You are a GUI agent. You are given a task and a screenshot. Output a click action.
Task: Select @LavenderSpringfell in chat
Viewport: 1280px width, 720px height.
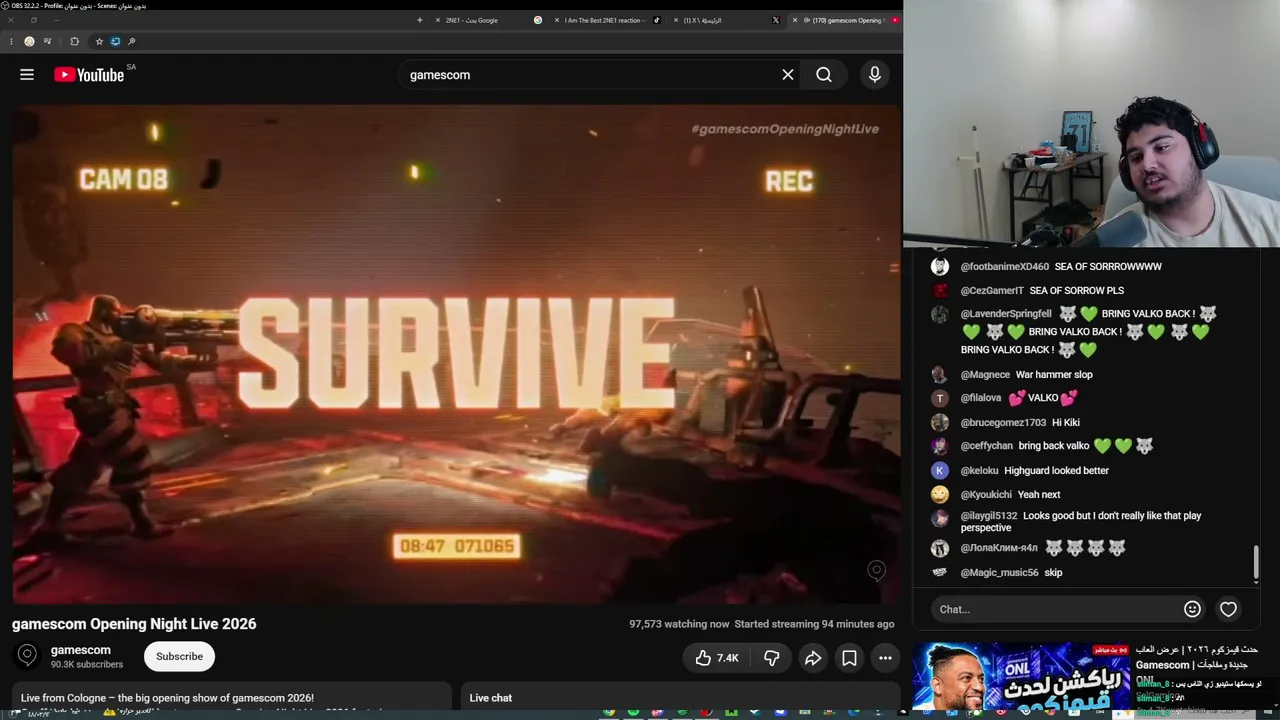click(x=1007, y=314)
